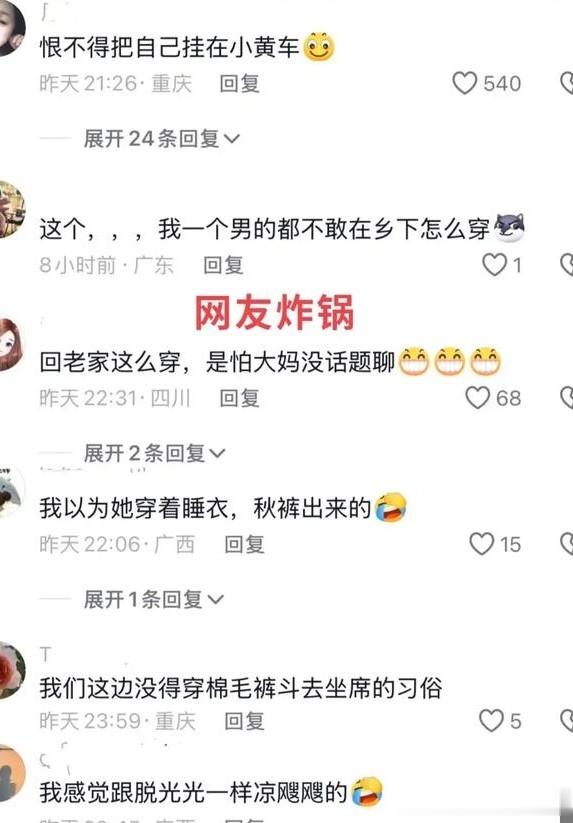573x823 pixels.
Task: Expand 展开2条回复 replies
Action: pos(154,453)
